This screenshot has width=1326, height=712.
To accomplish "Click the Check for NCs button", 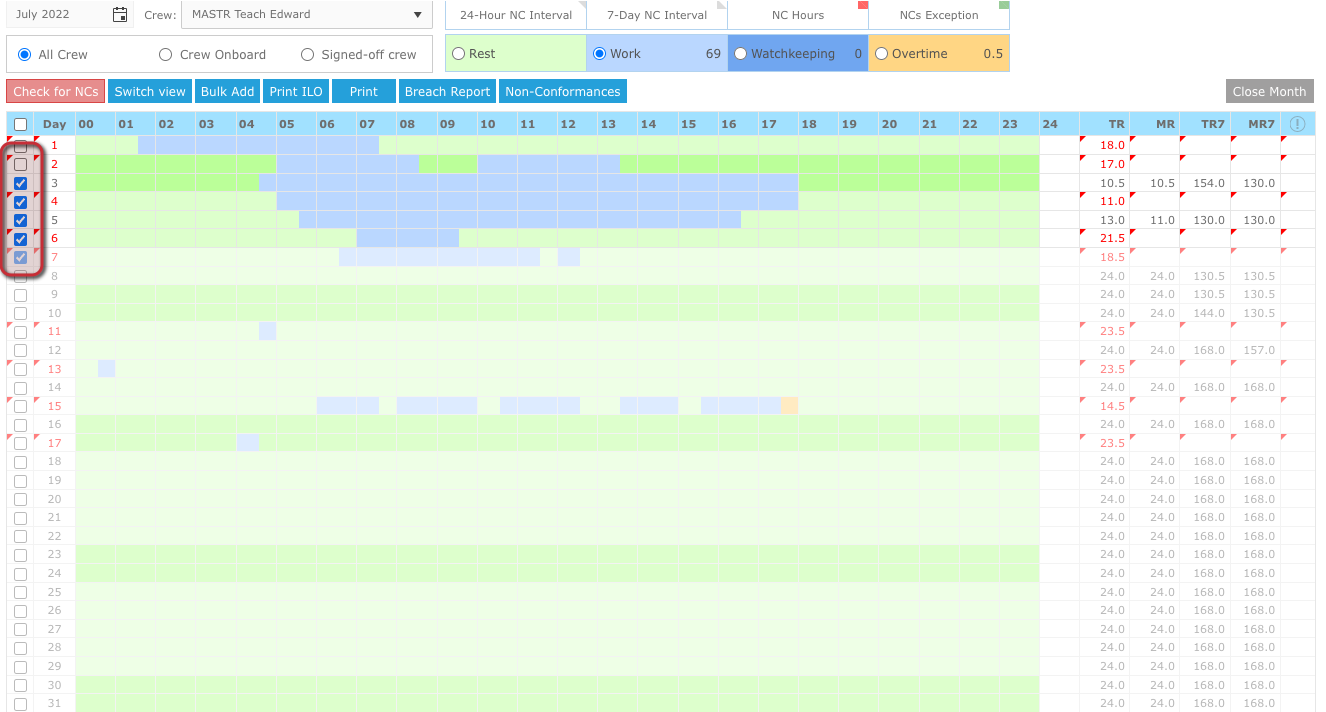I will (x=55, y=91).
